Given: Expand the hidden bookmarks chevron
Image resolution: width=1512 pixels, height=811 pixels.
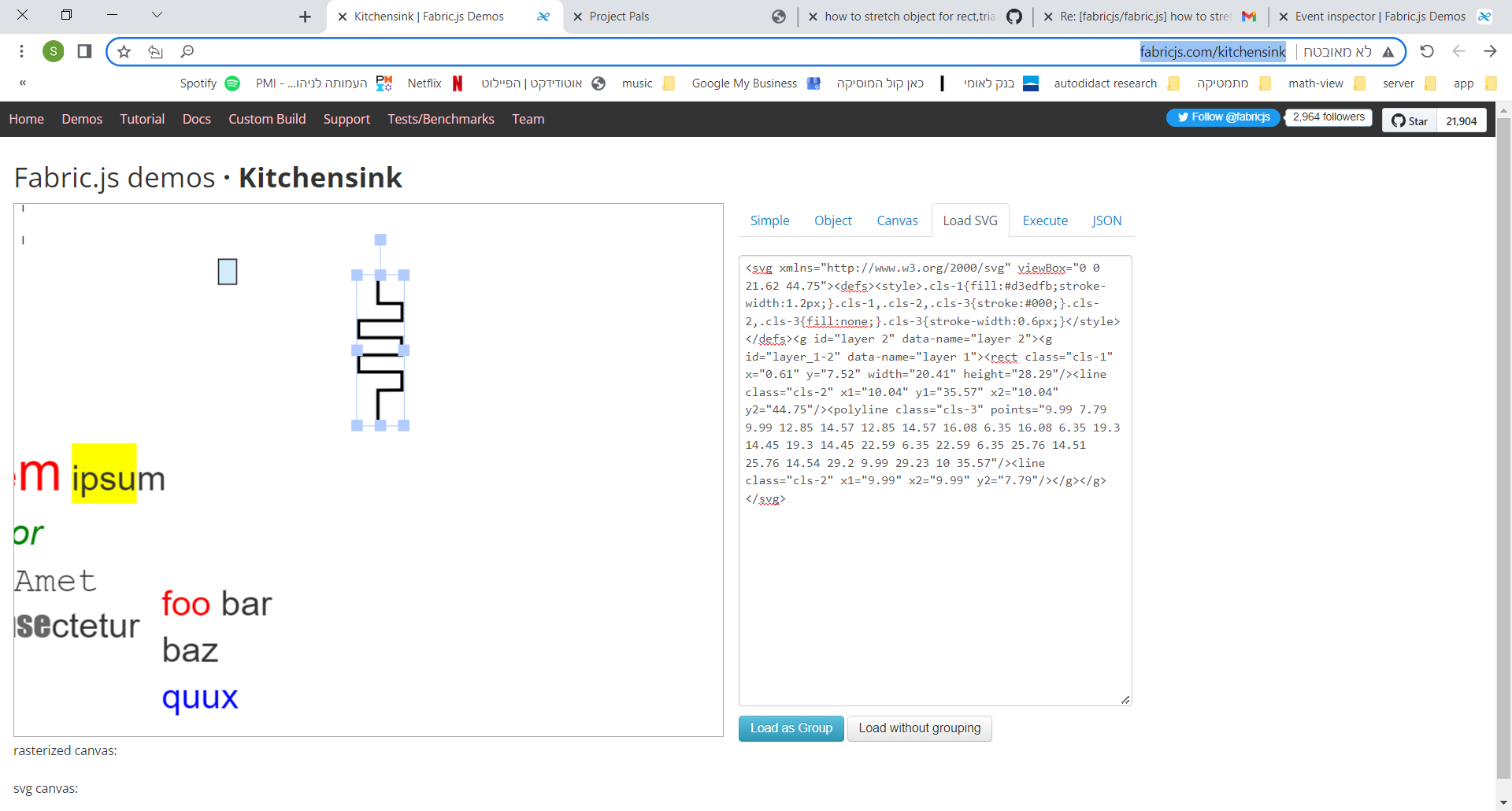Looking at the screenshot, I should coord(22,82).
